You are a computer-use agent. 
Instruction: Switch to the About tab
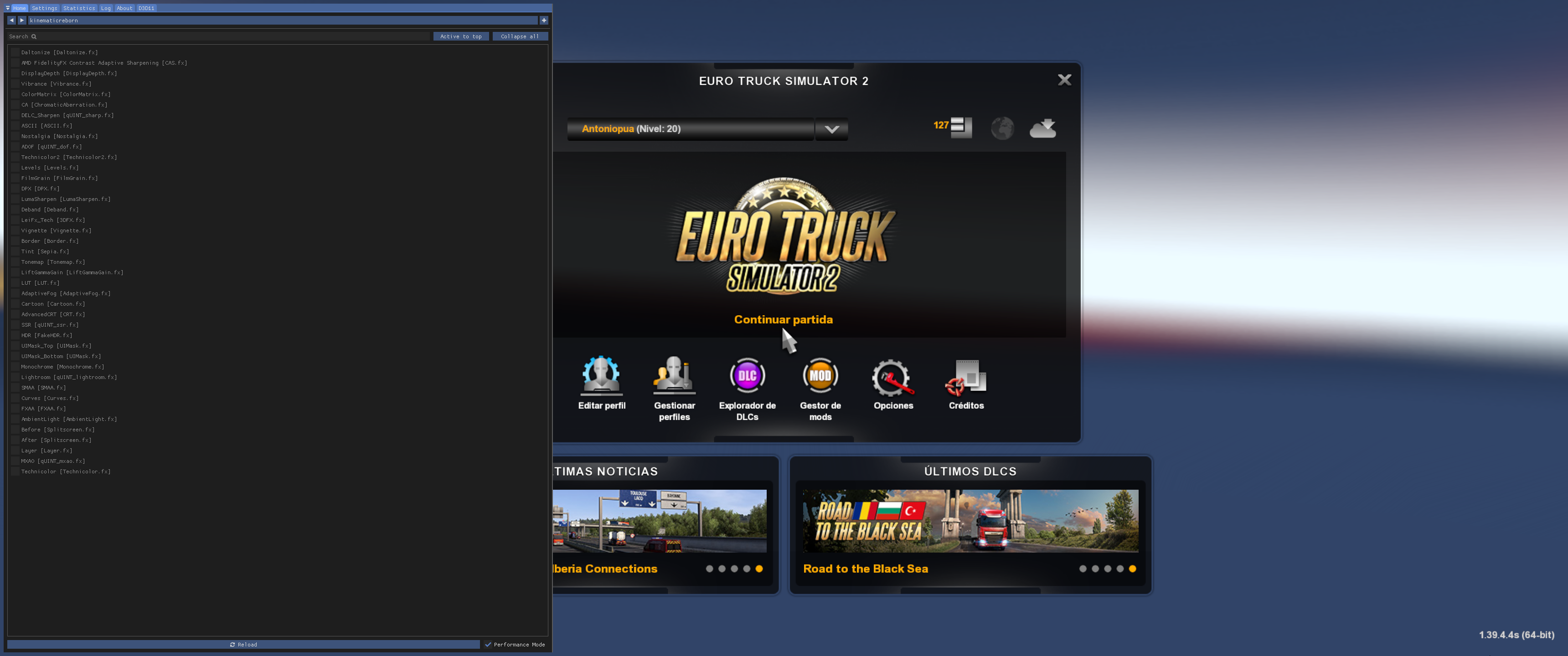[125, 8]
